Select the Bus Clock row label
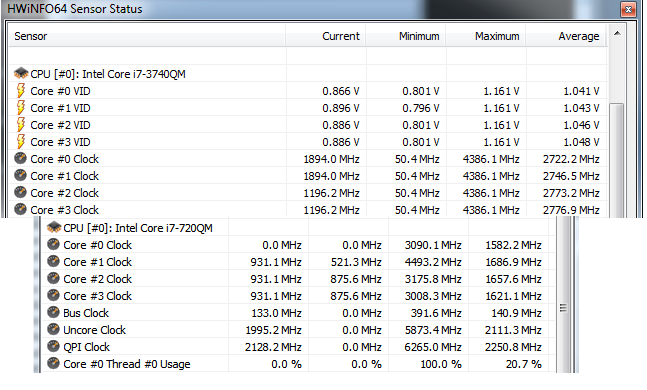Screen dimensions: 647x390 (86, 313)
